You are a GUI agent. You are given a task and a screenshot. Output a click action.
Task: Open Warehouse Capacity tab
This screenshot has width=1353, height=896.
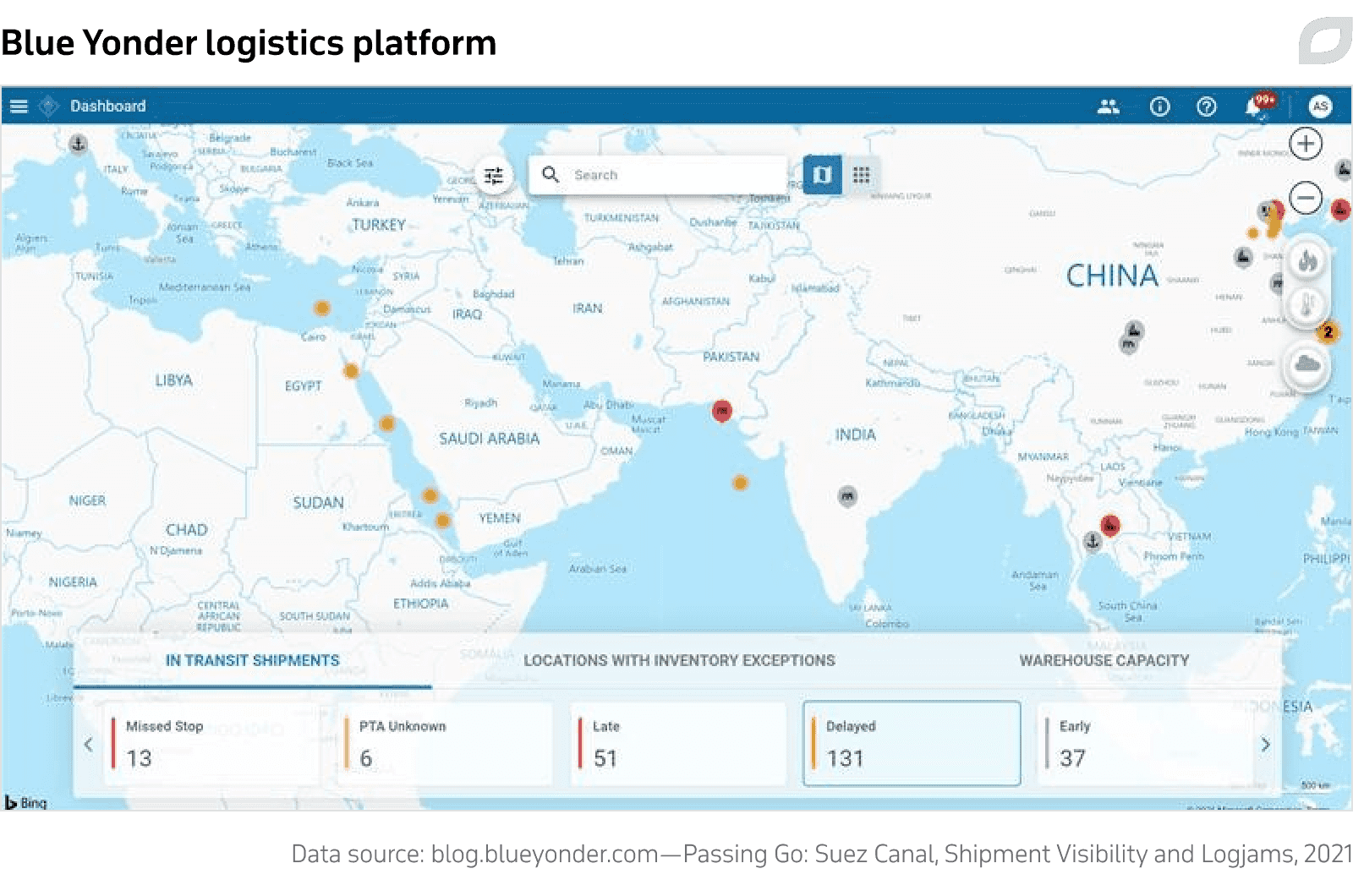pyautogui.click(x=1104, y=660)
